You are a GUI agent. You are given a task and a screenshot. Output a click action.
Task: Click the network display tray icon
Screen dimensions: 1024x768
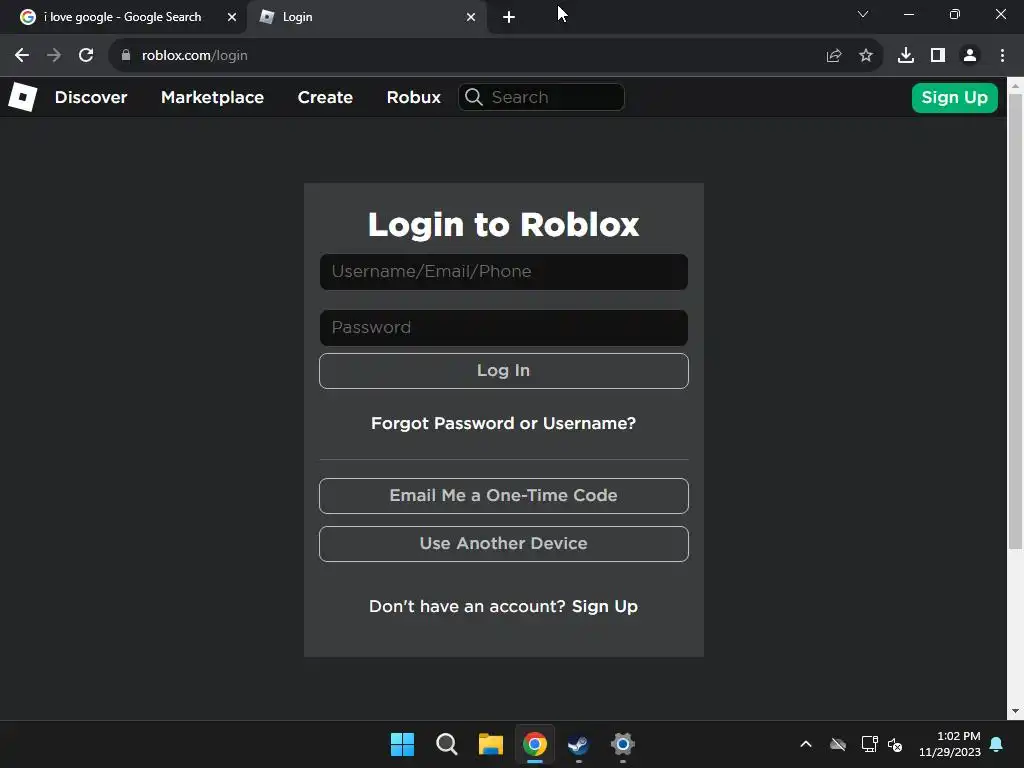click(x=869, y=744)
